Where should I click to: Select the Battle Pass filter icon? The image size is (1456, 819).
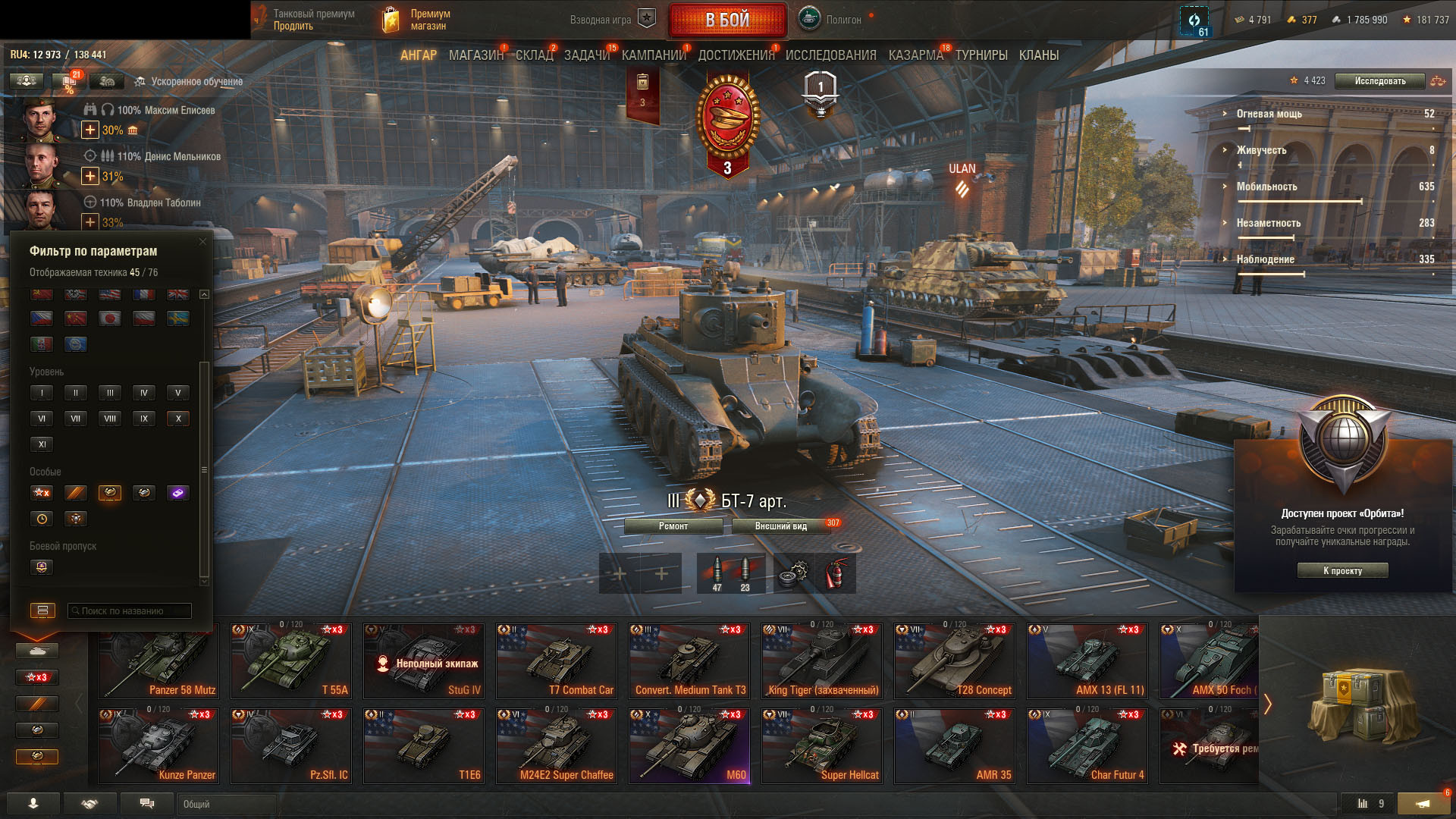click(42, 567)
